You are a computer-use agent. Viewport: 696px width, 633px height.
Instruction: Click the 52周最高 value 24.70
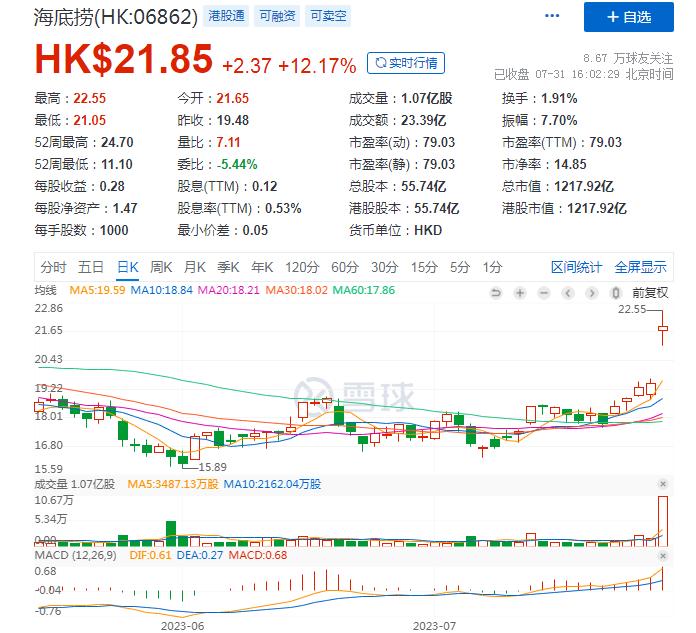tap(117, 142)
